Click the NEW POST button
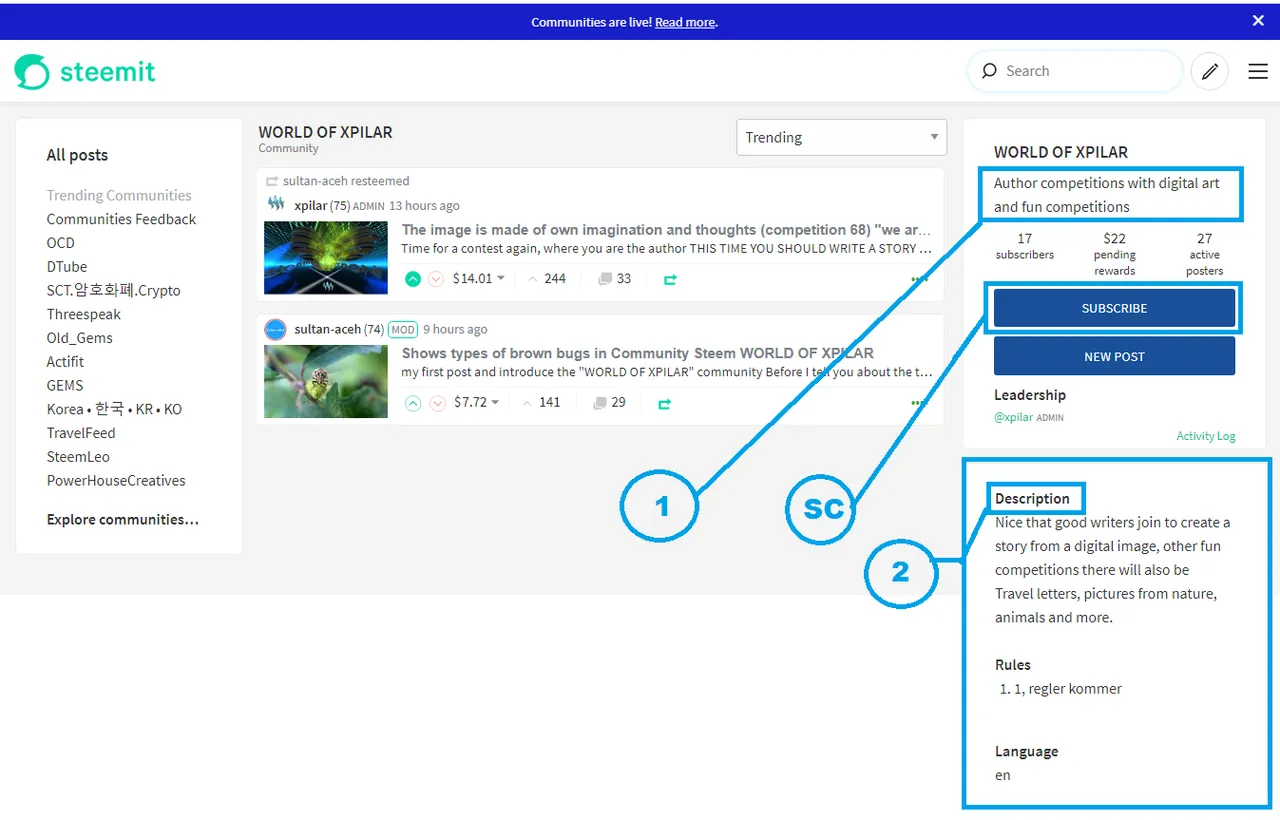The height and width of the screenshot is (820, 1280). (1114, 357)
